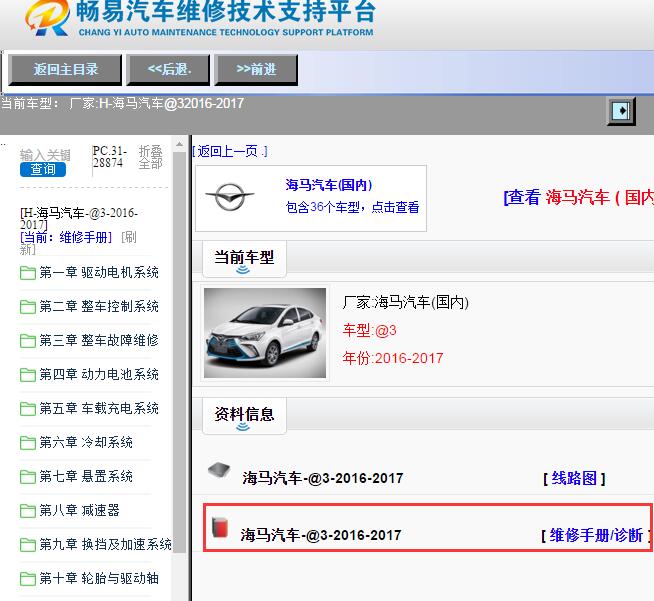Expand 第九章 换挡及加速系统 chapter
The height and width of the screenshot is (601, 654).
click(105, 545)
